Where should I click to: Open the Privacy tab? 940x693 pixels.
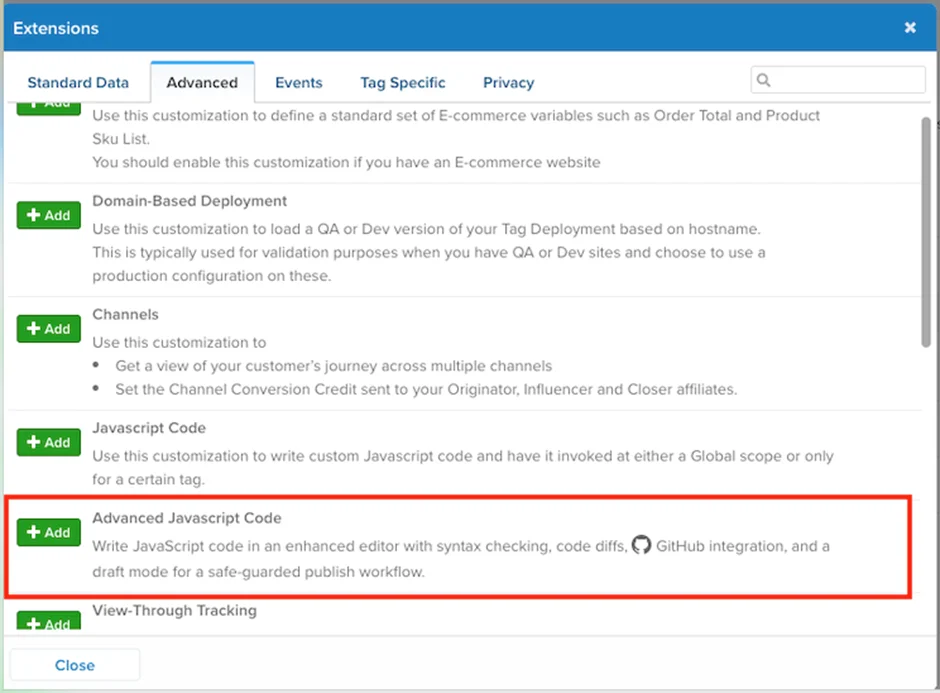508,82
